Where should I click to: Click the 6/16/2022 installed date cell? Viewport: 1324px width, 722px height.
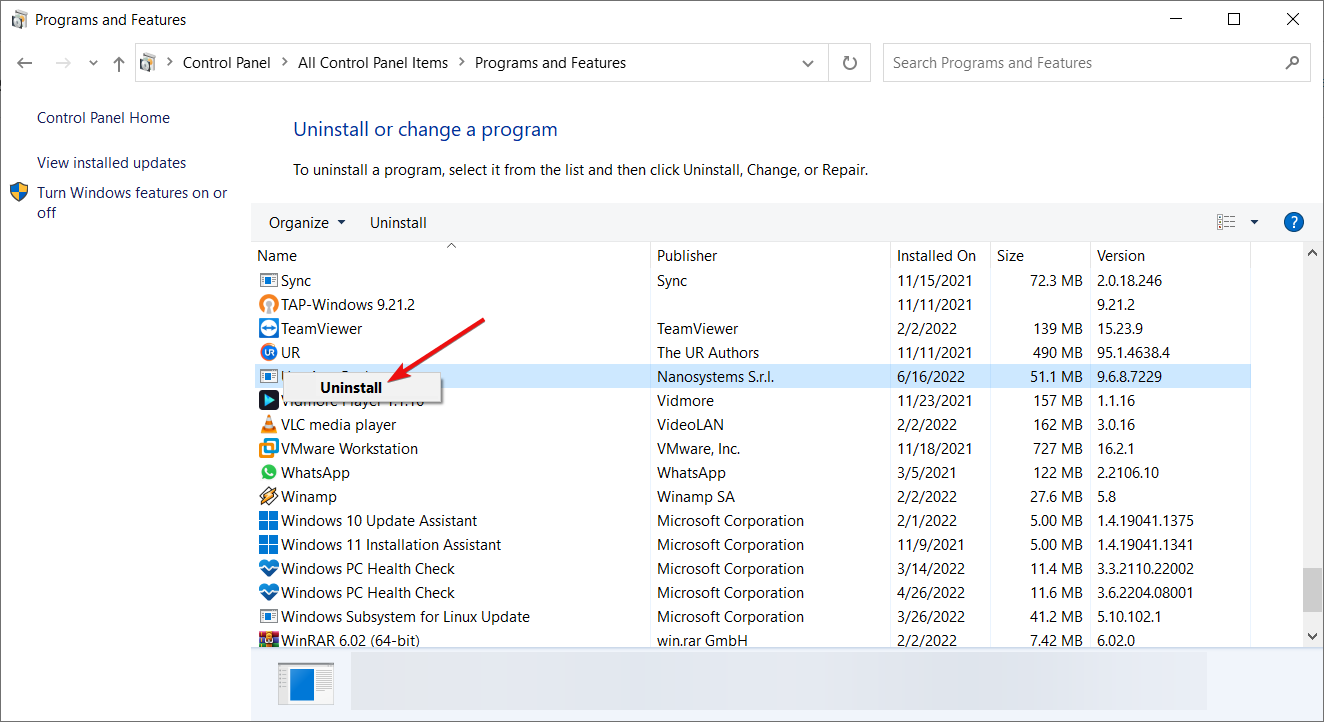[931, 377]
